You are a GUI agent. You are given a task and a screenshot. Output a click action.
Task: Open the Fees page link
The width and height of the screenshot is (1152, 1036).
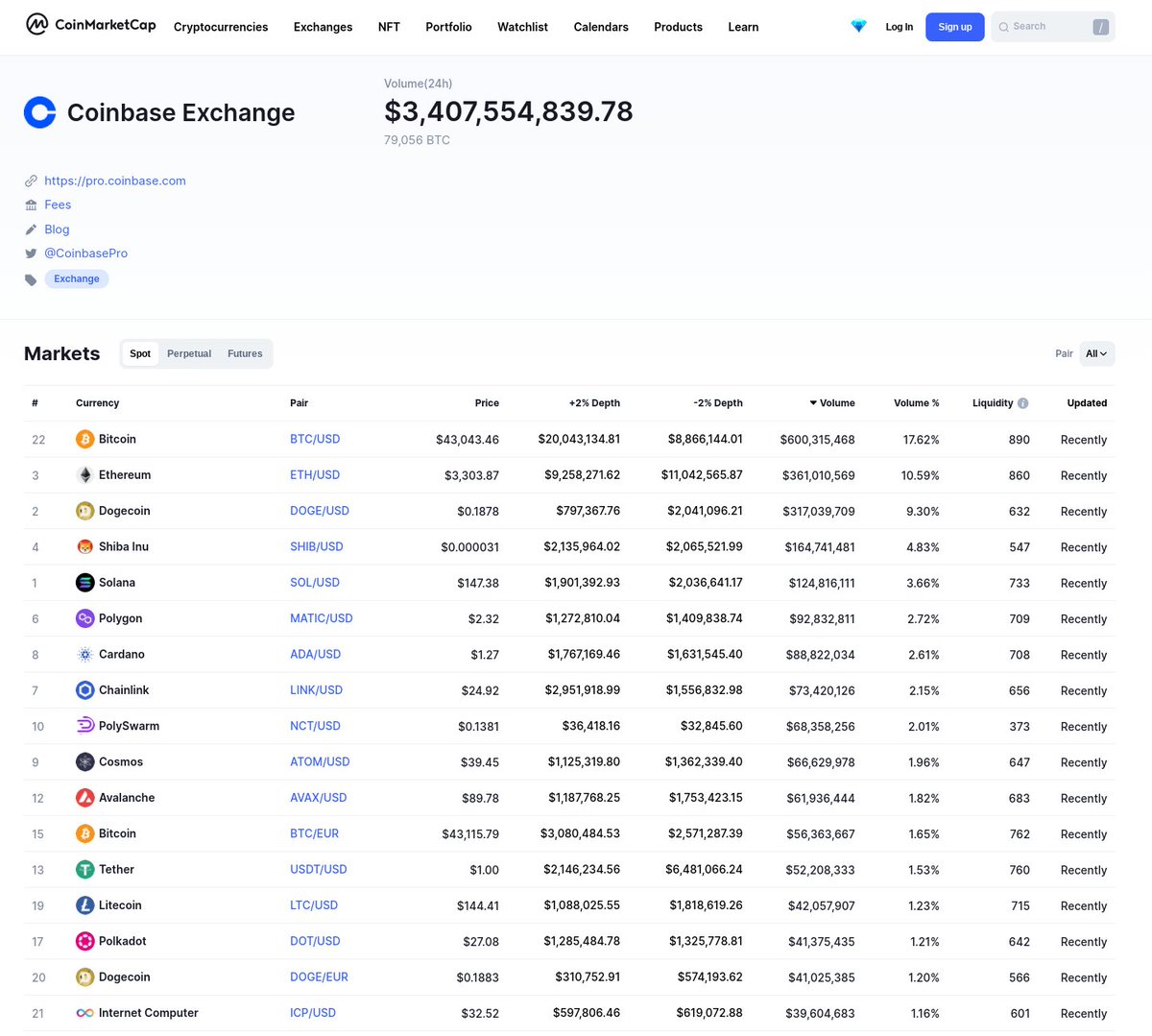58,205
